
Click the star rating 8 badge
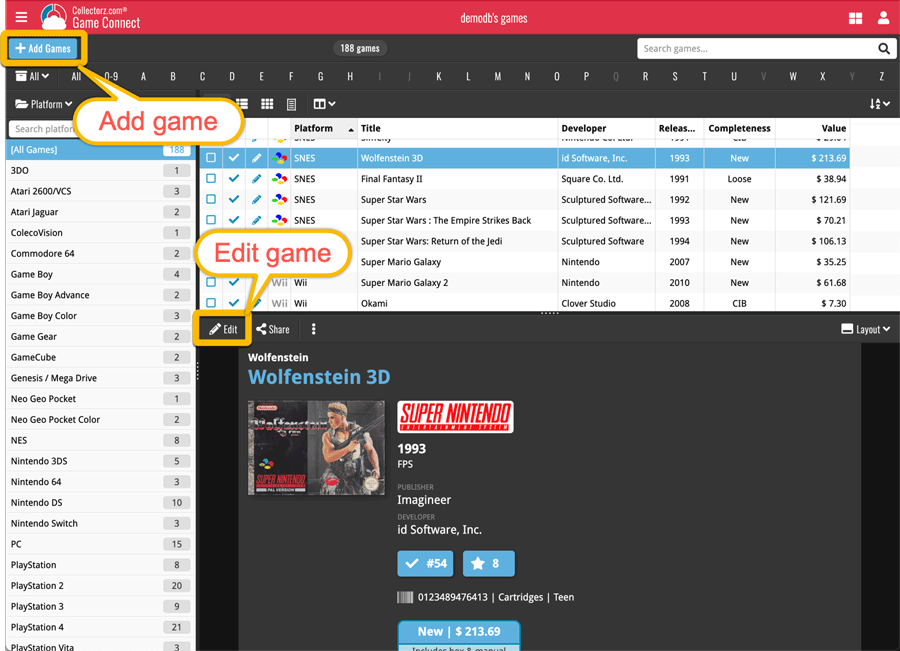(488, 564)
